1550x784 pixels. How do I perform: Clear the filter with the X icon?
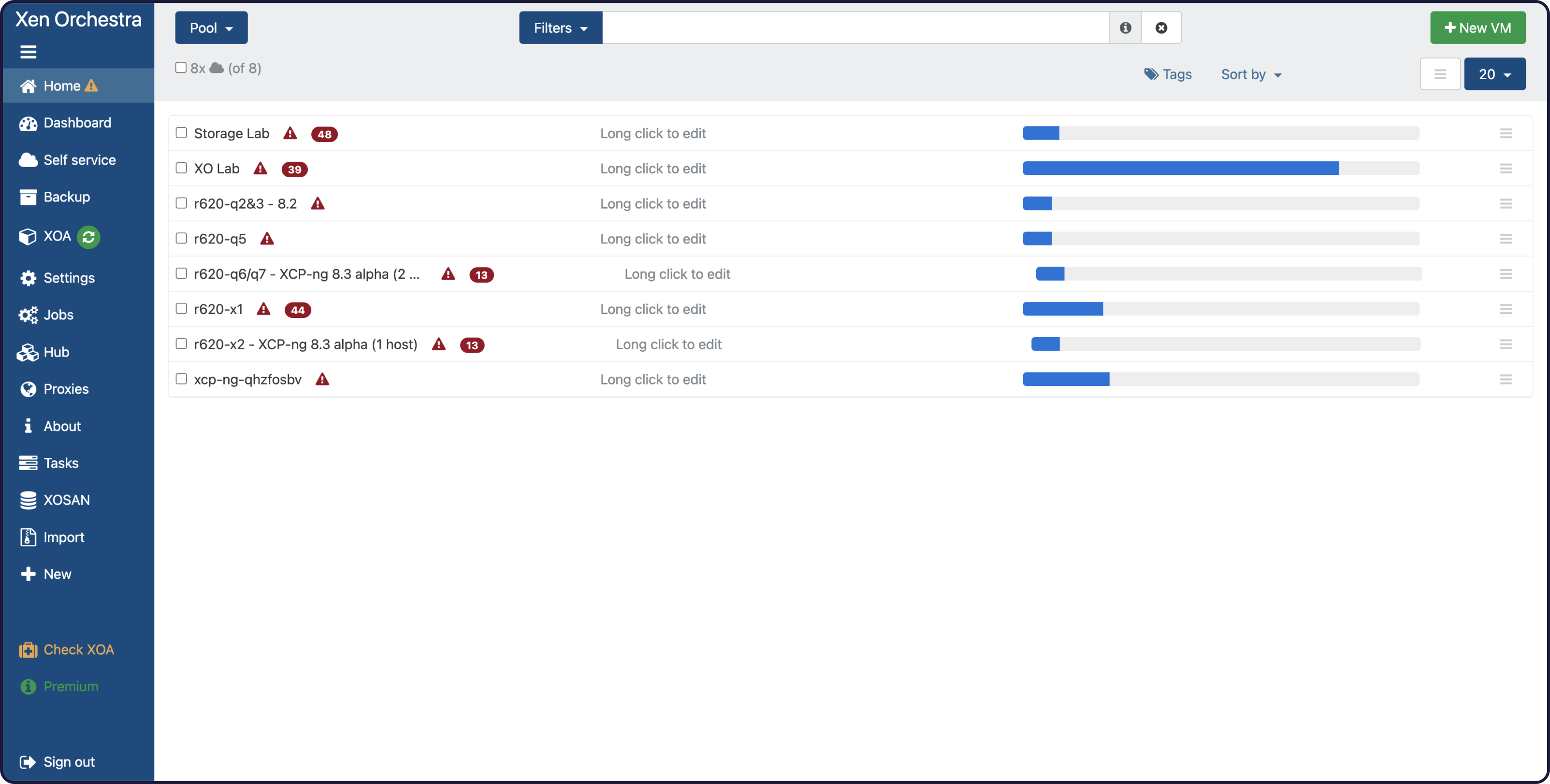pos(1161,28)
